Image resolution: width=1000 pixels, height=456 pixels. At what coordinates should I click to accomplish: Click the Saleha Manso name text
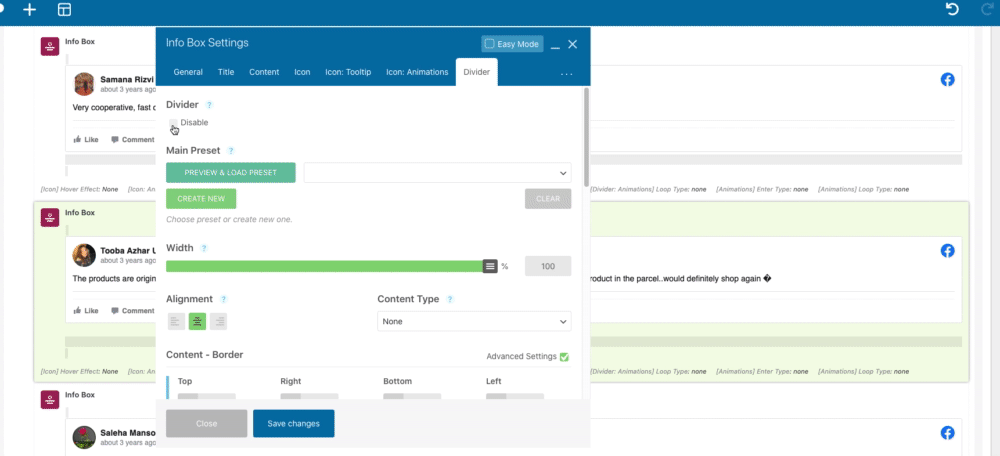click(127, 433)
